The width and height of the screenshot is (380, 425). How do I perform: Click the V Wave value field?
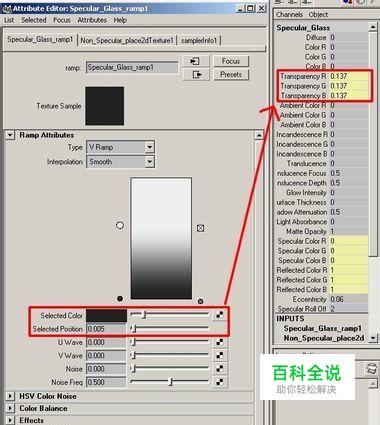pyautogui.click(x=106, y=356)
